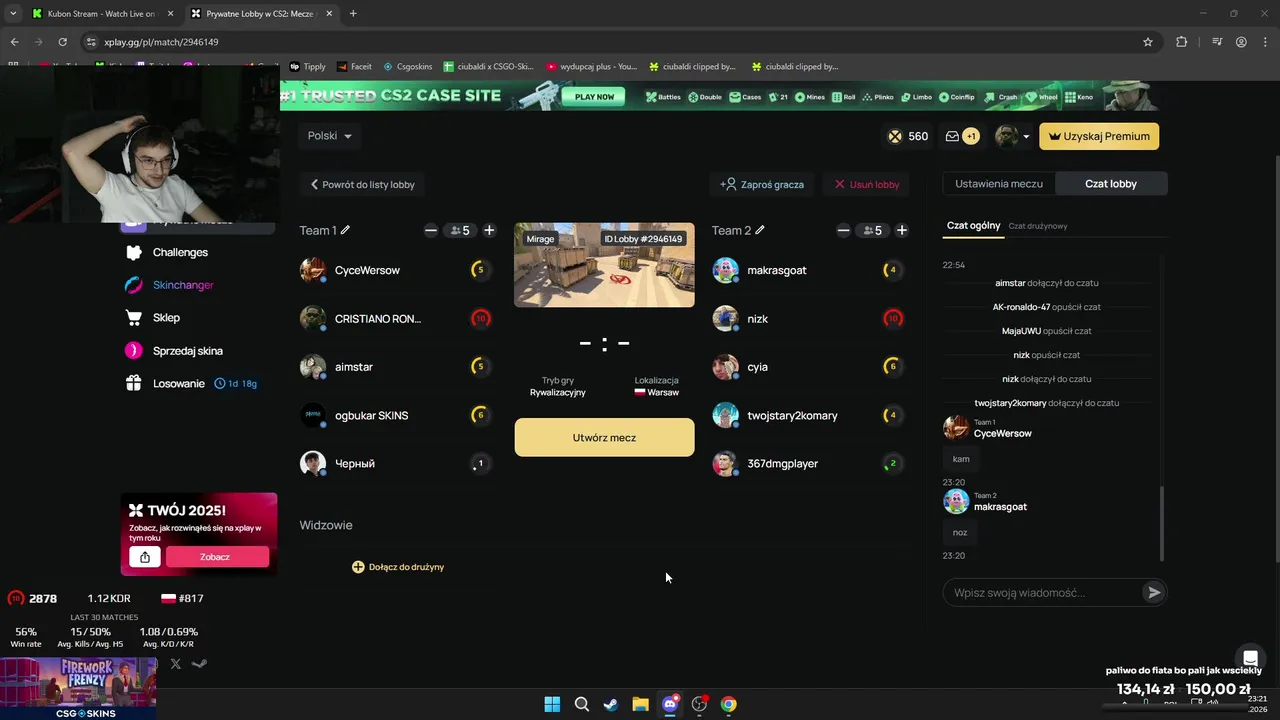Image resolution: width=1280 pixels, height=720 pixels.
Task: Open Windows Start menu on the taskbar
Action: 552,704
